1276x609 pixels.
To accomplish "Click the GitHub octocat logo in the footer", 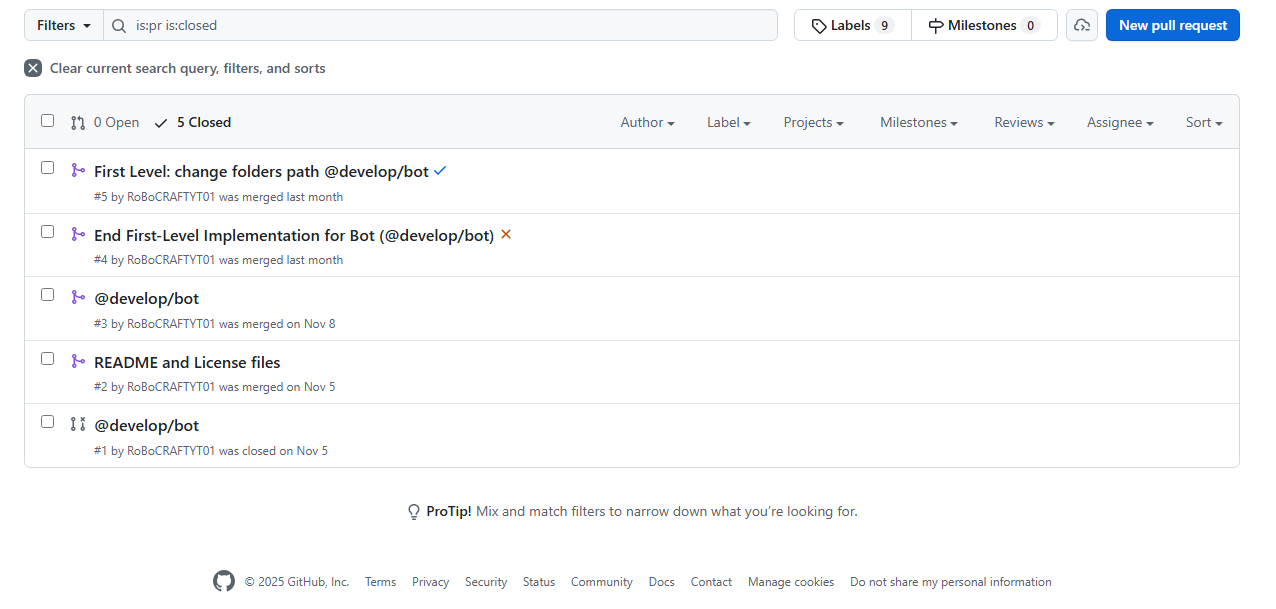I will [223, 581].
